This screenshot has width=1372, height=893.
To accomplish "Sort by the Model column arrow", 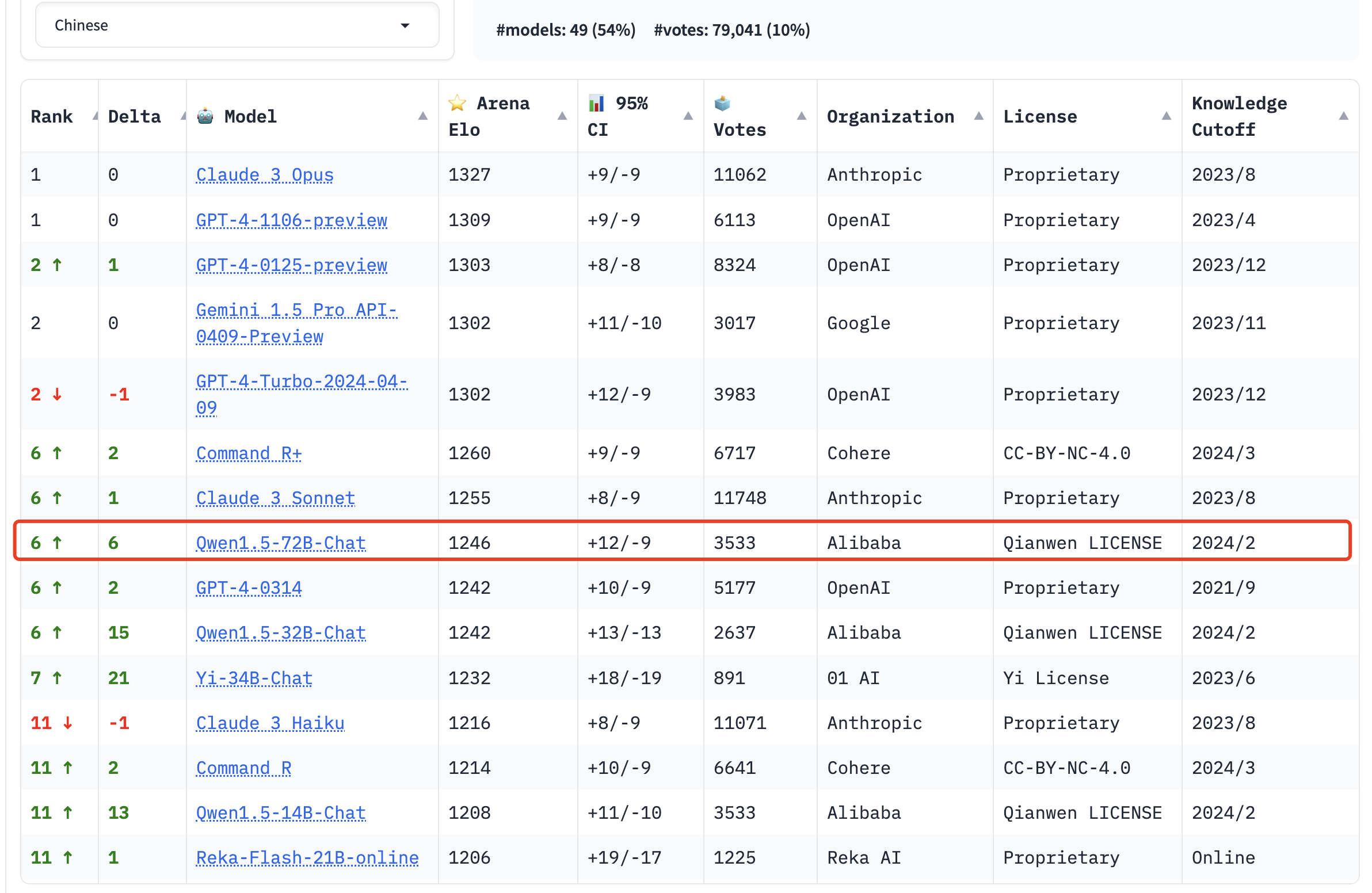I will click(422, 116).
